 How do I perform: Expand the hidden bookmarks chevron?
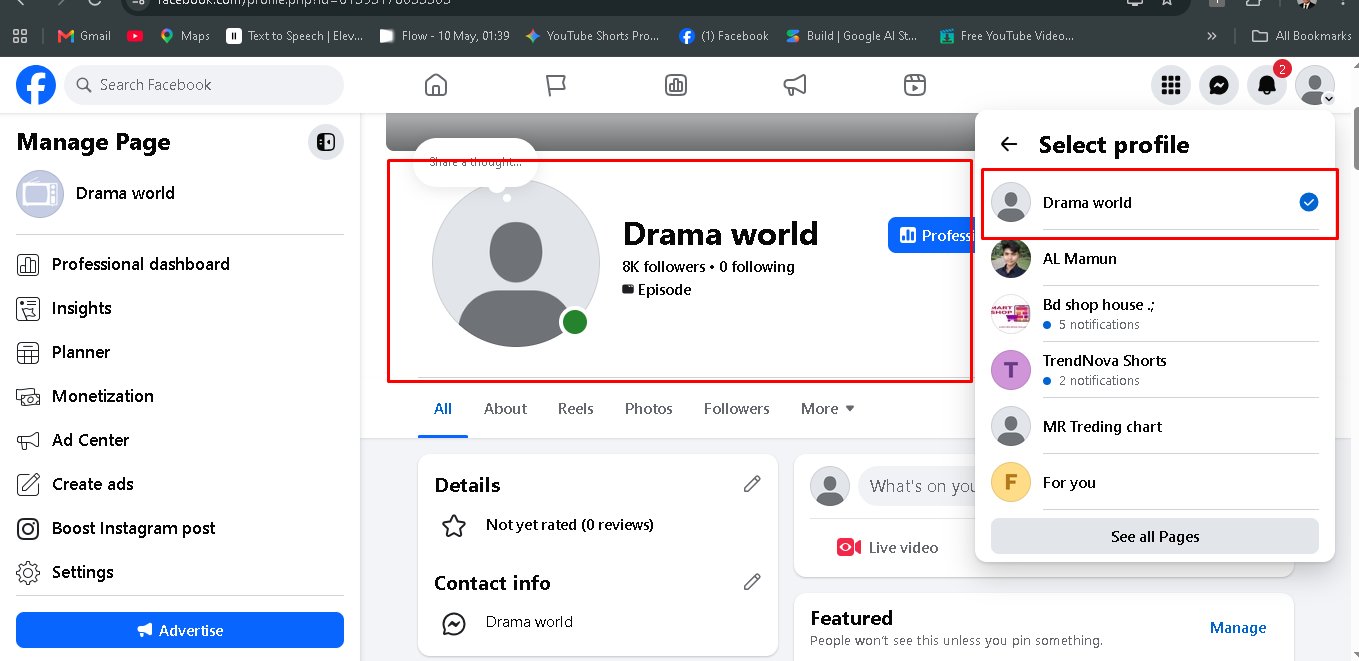coord(1212,35)
